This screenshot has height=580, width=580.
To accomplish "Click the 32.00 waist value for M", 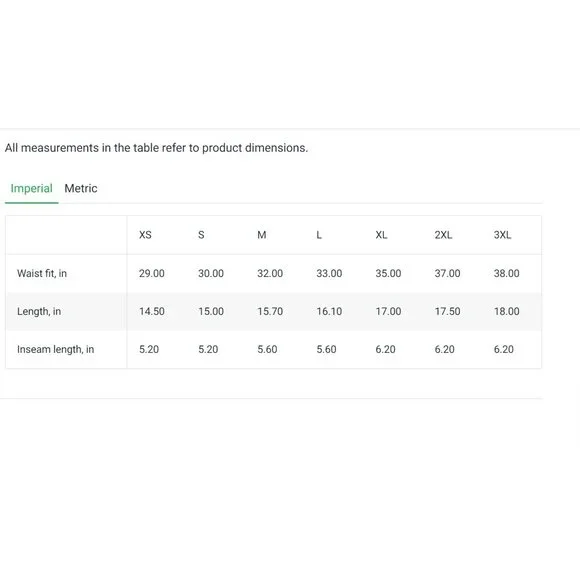I will [270, 273].
